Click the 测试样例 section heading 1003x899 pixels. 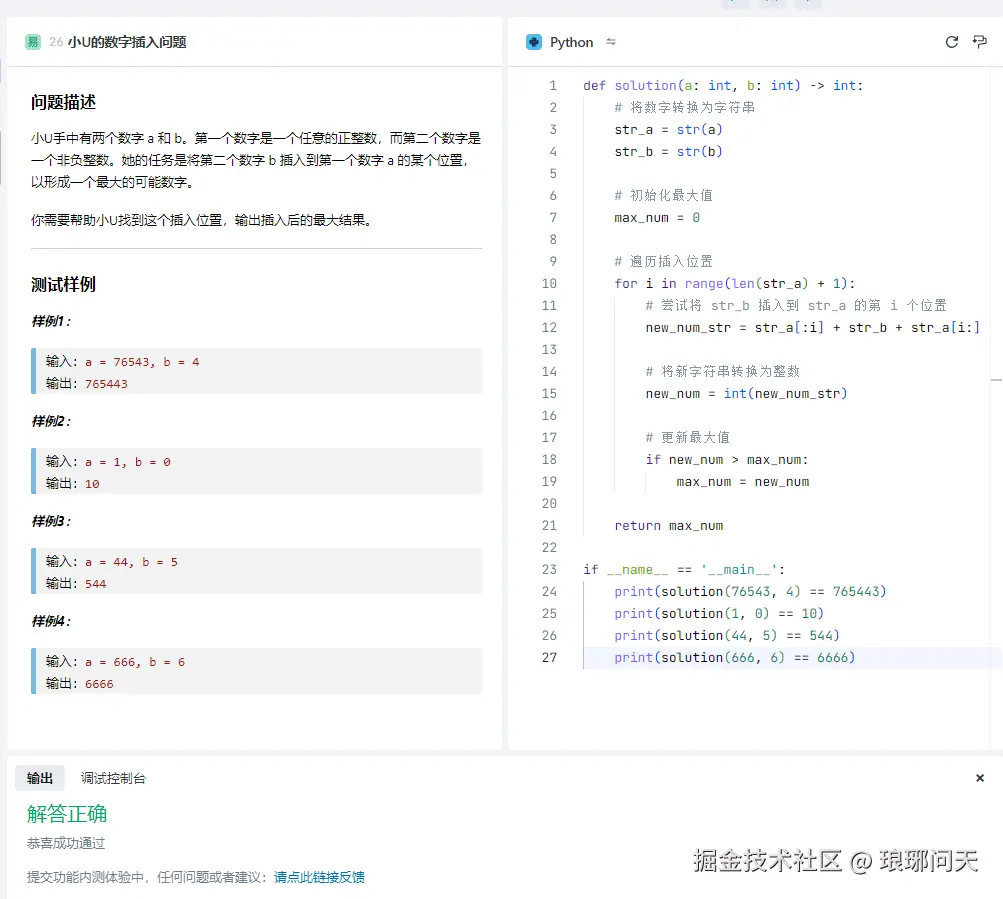coord(63,284)
